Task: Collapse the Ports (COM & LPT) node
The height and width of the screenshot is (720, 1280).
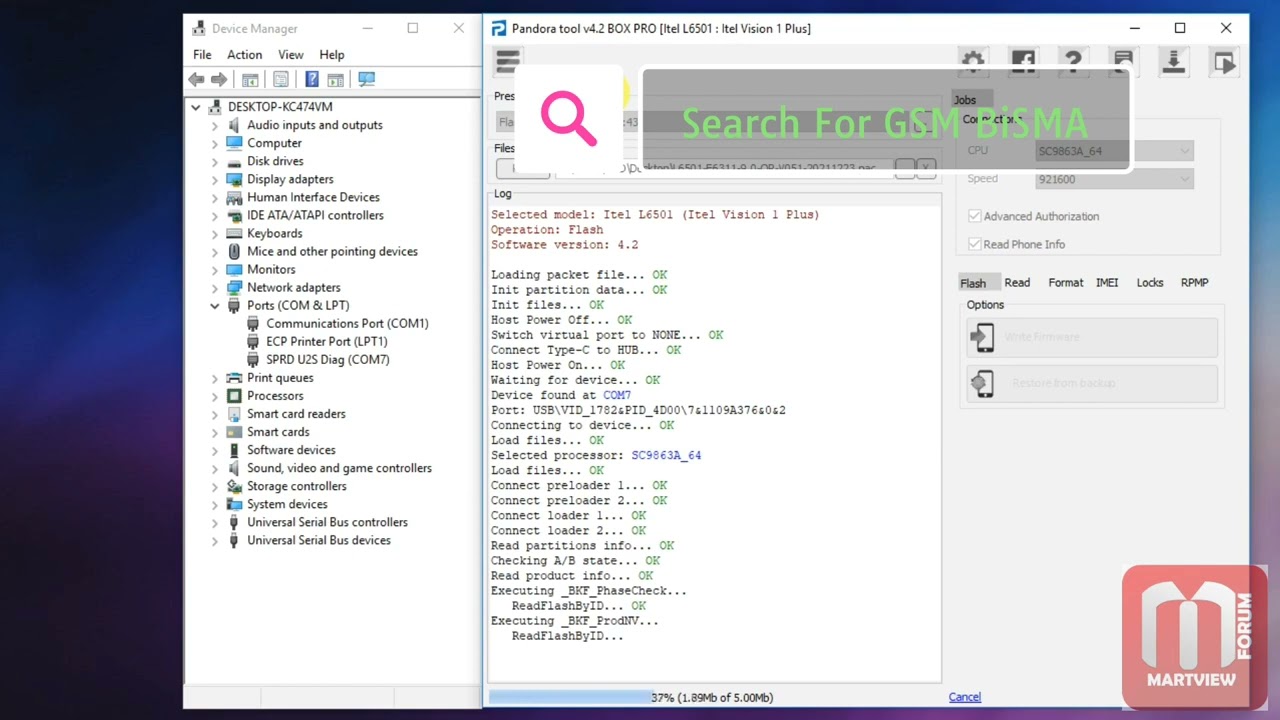Action: (214, 306)
